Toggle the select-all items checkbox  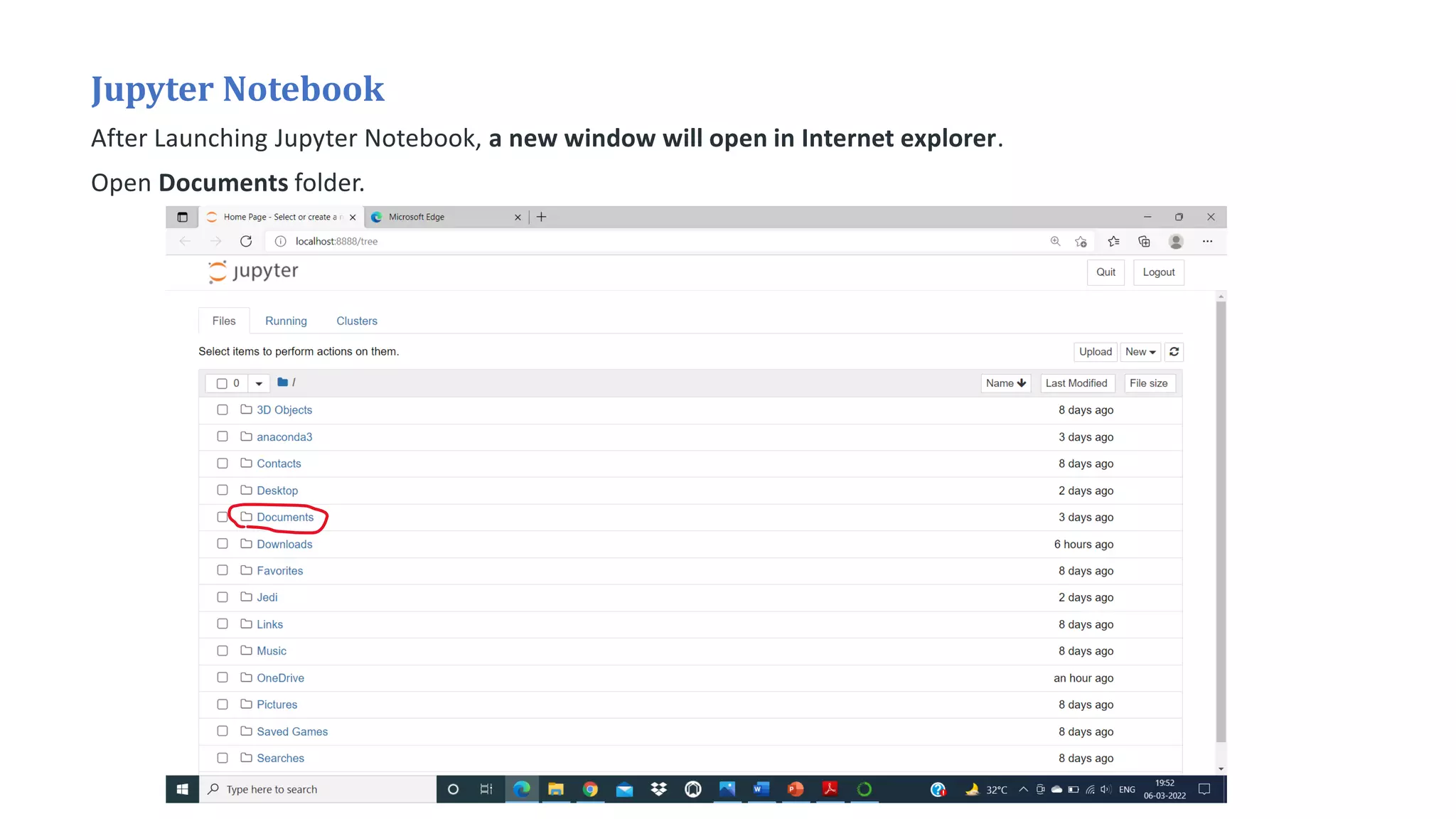point(222,383)
